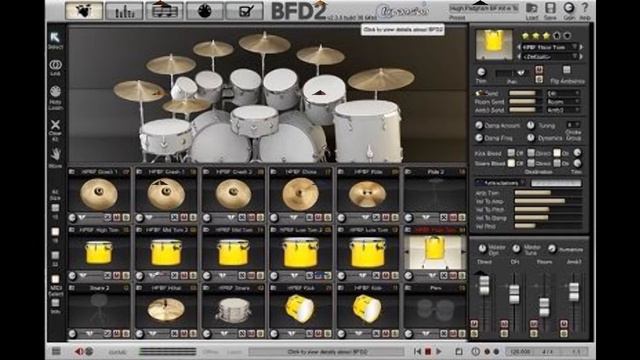Open the Grooves page music-staff tab
Viewport: 640px width, 360px height.
click(164, 10)
